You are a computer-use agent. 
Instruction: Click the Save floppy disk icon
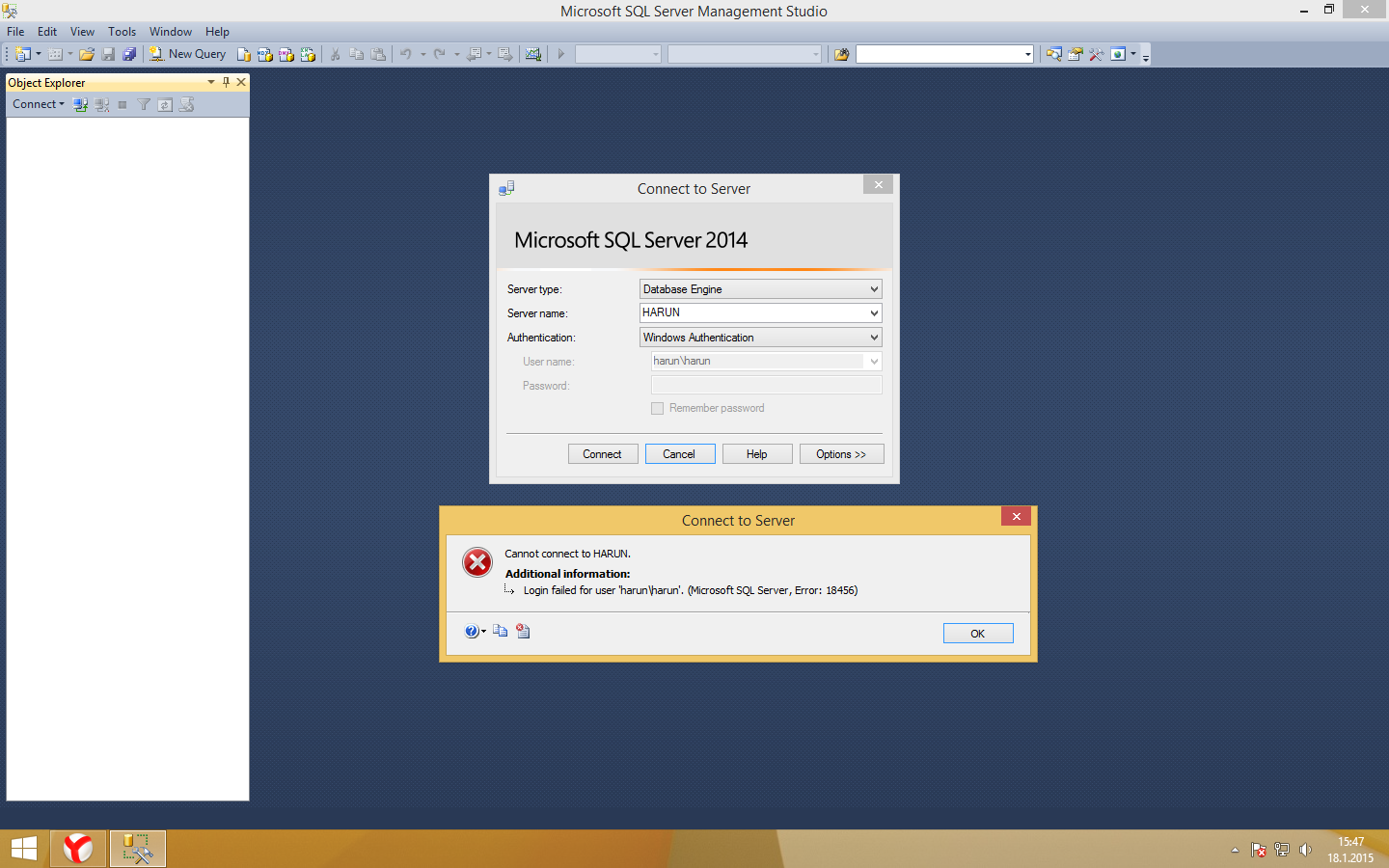point(108,54)
